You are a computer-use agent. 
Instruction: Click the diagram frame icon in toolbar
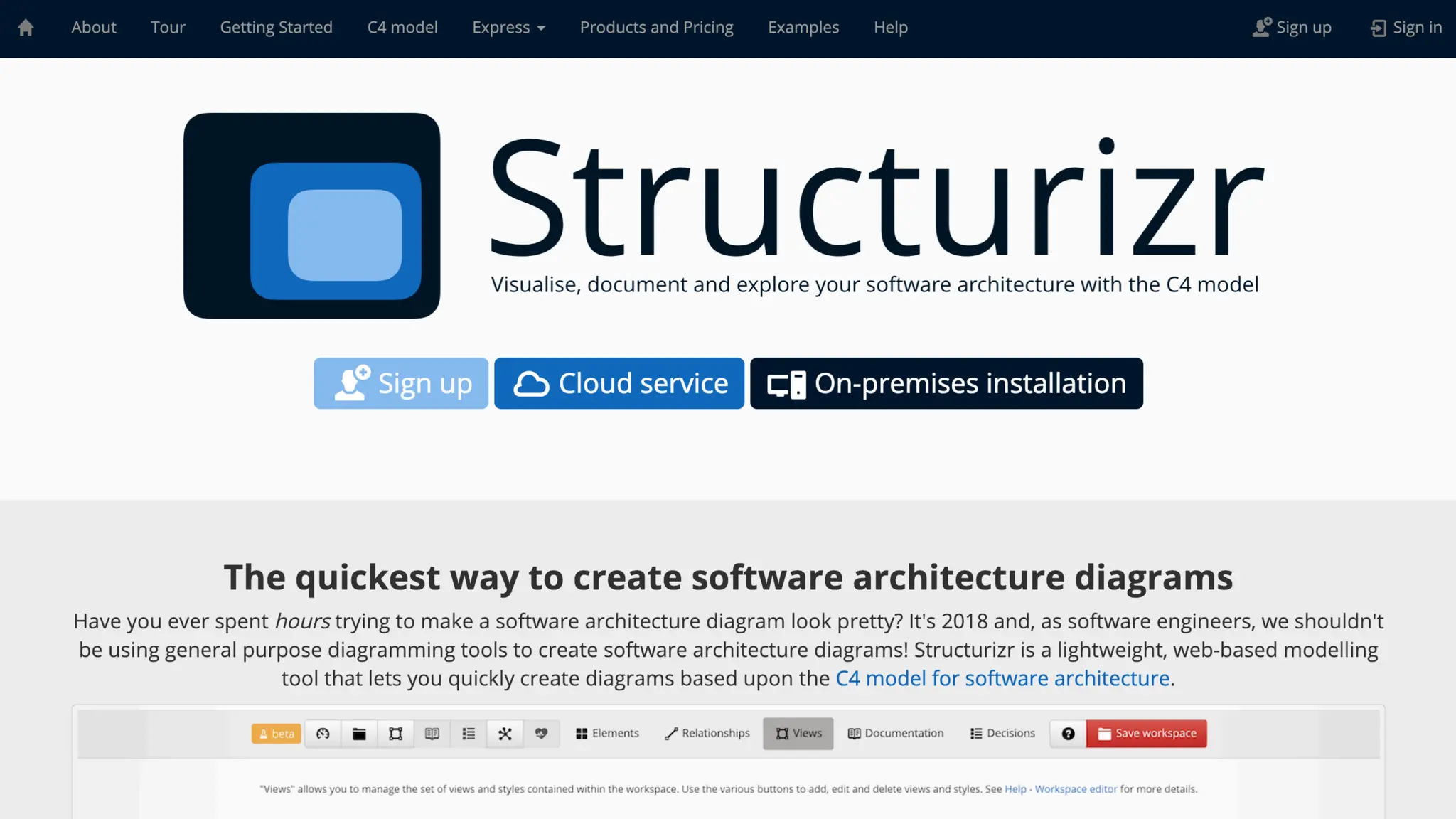[396, 734]
